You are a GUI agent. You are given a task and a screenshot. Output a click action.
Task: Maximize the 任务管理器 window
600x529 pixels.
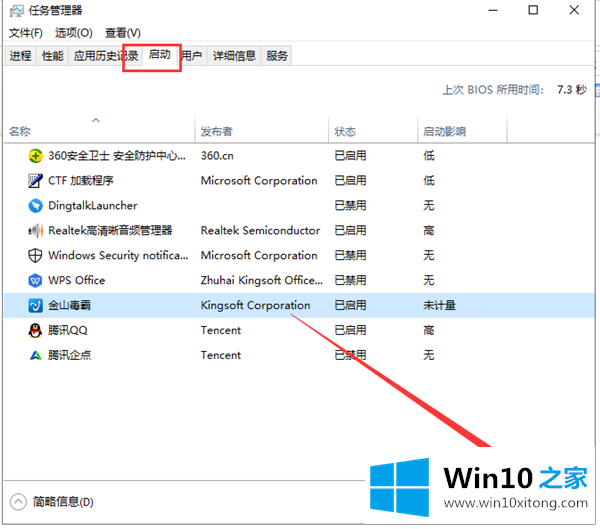coord(533,10)
